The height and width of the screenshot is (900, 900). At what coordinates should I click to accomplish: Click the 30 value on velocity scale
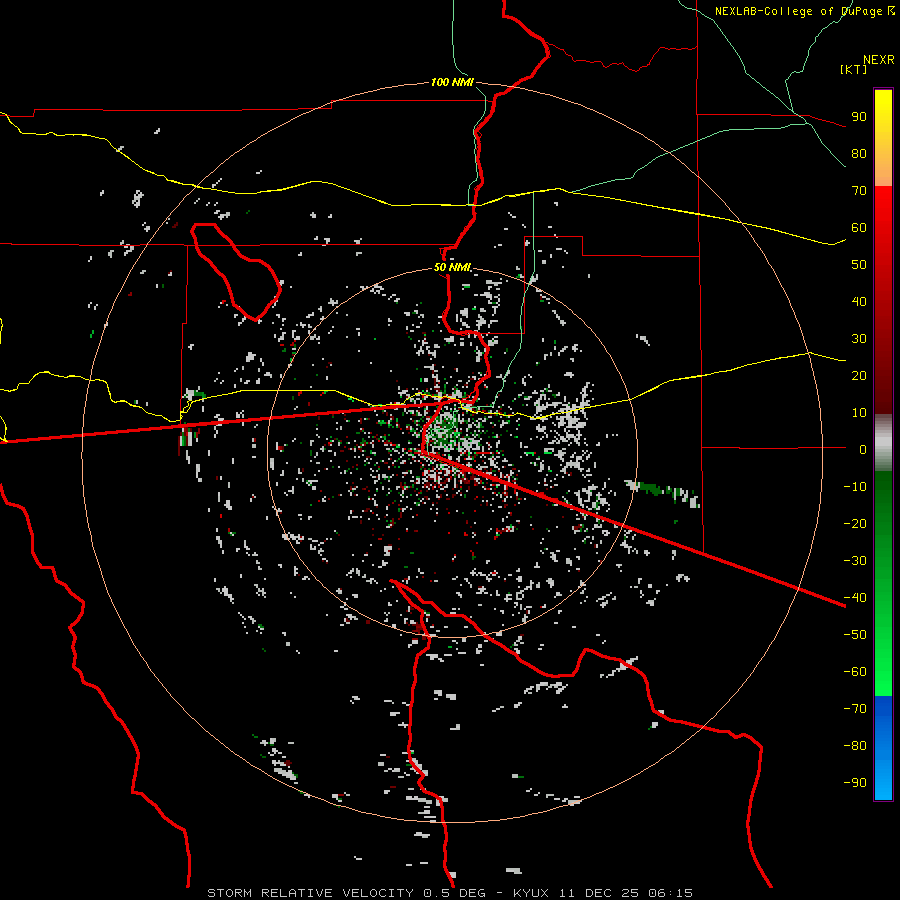[x=859, y=339]
